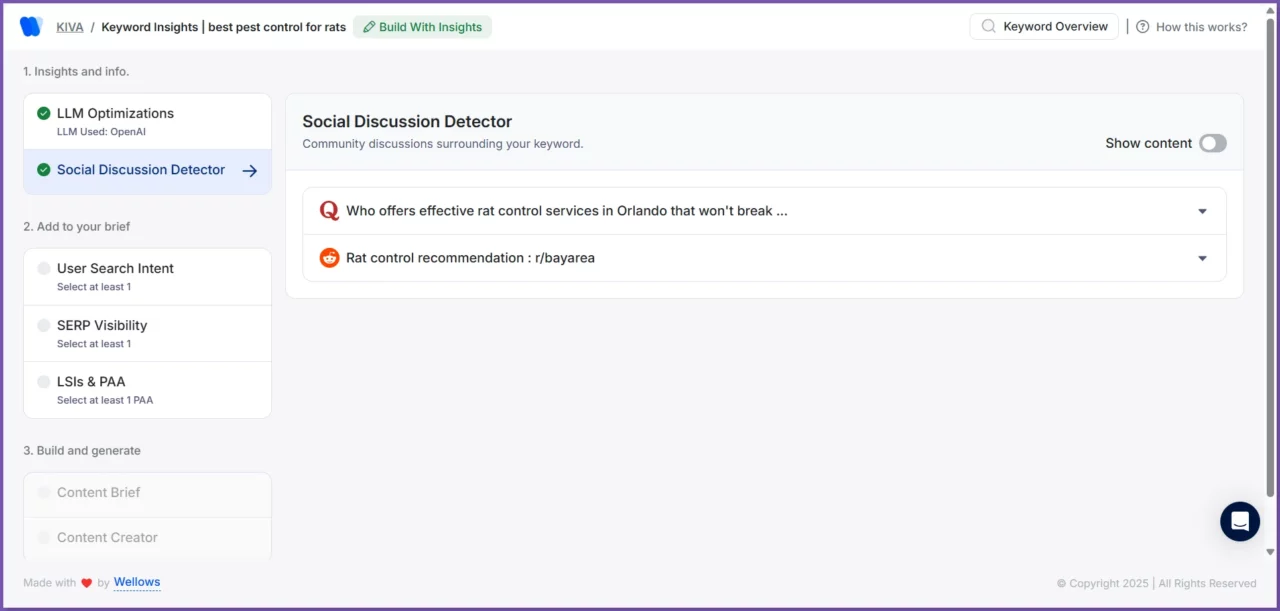Collapse the LSIs & PAA section
1280x611 pixels.
(43, 381)
